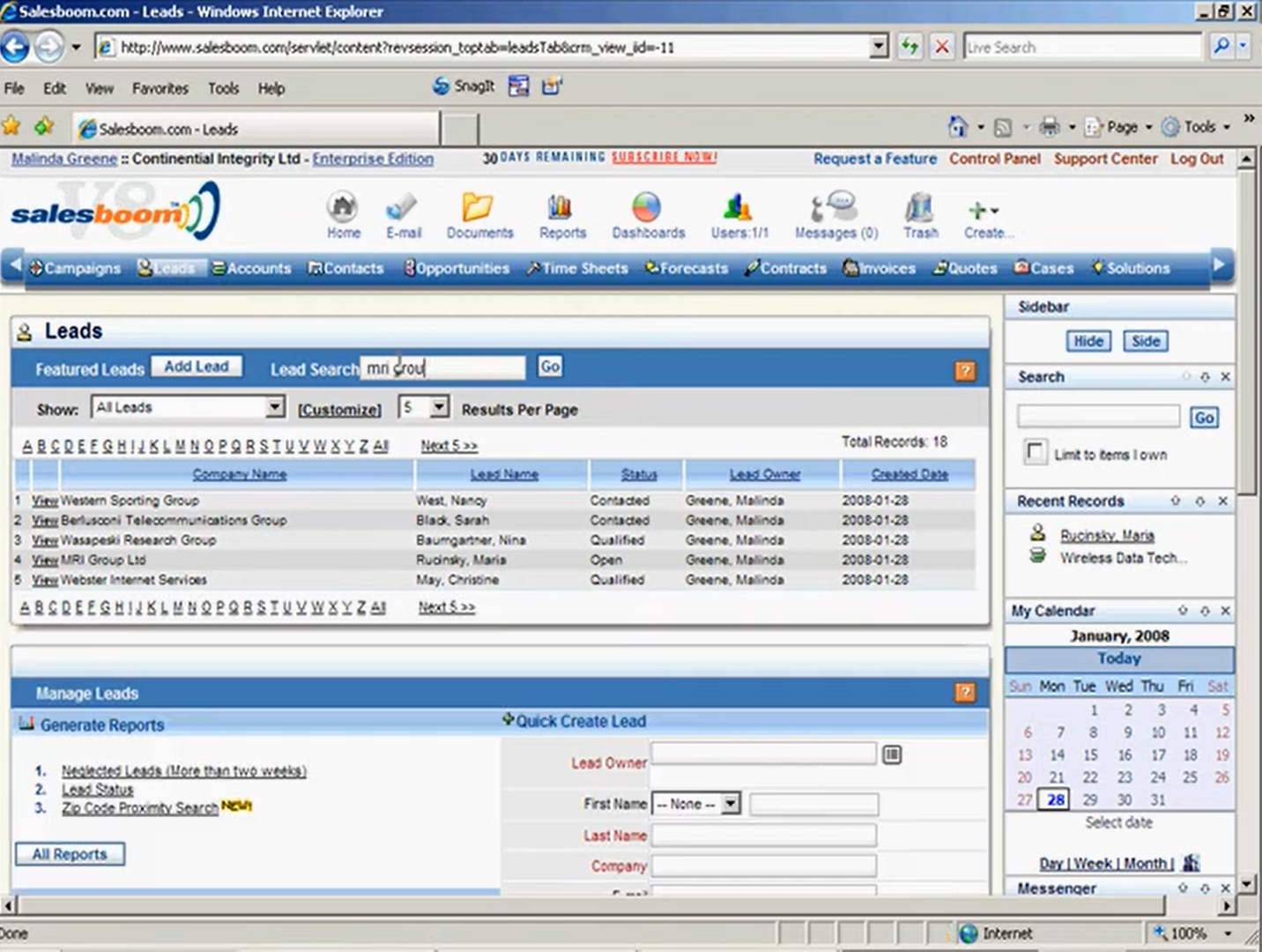Open the IE Tools toolbar dropdown

pos(1227,127)
